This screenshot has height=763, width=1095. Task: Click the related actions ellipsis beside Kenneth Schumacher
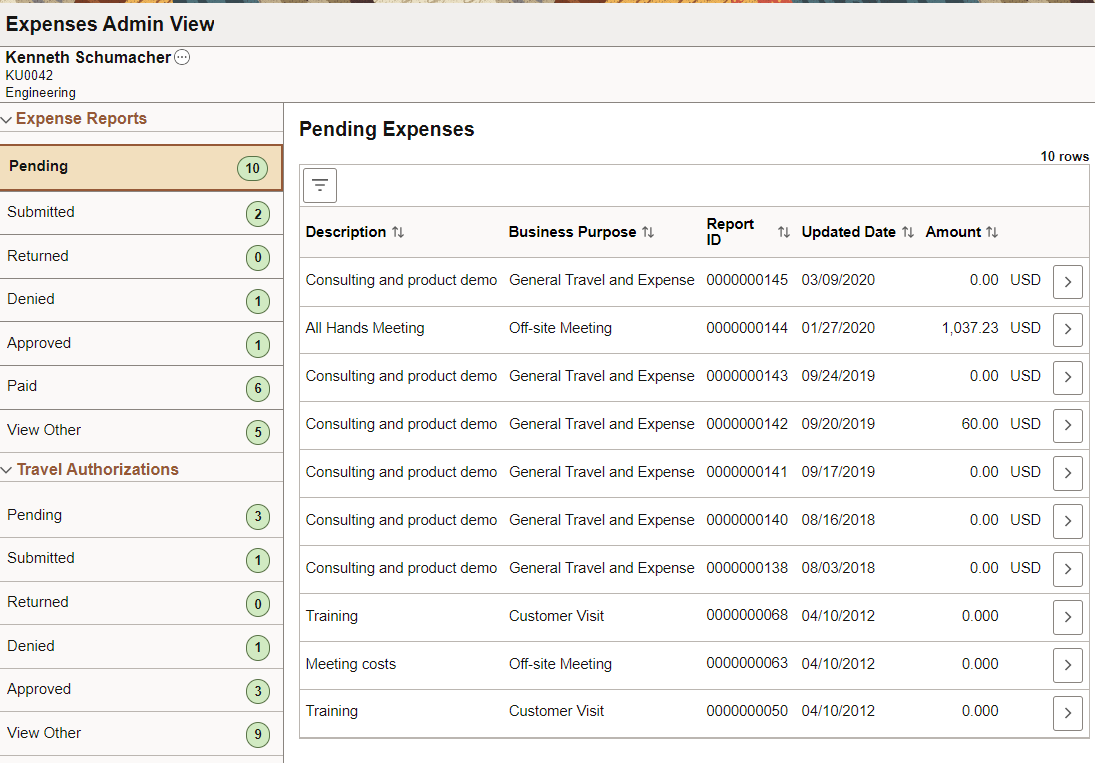181,57
